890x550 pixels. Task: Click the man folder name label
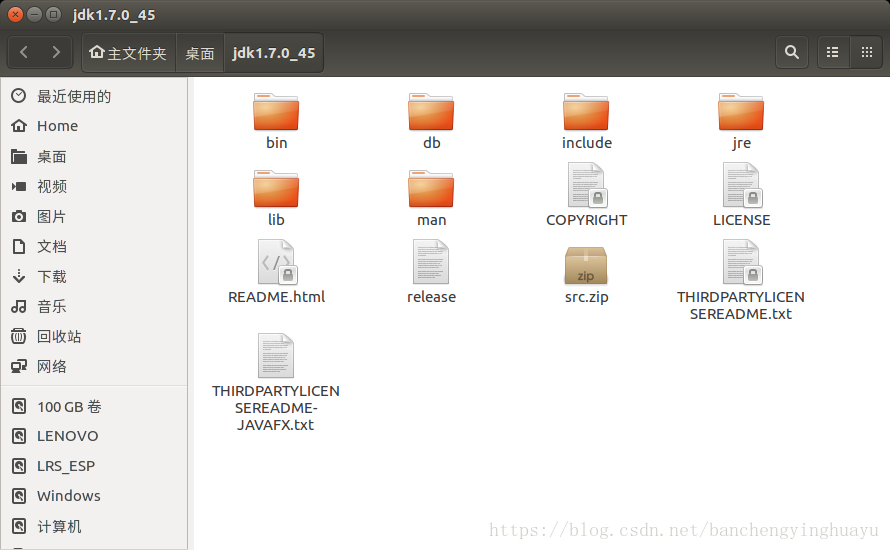[x=431, y=220]
